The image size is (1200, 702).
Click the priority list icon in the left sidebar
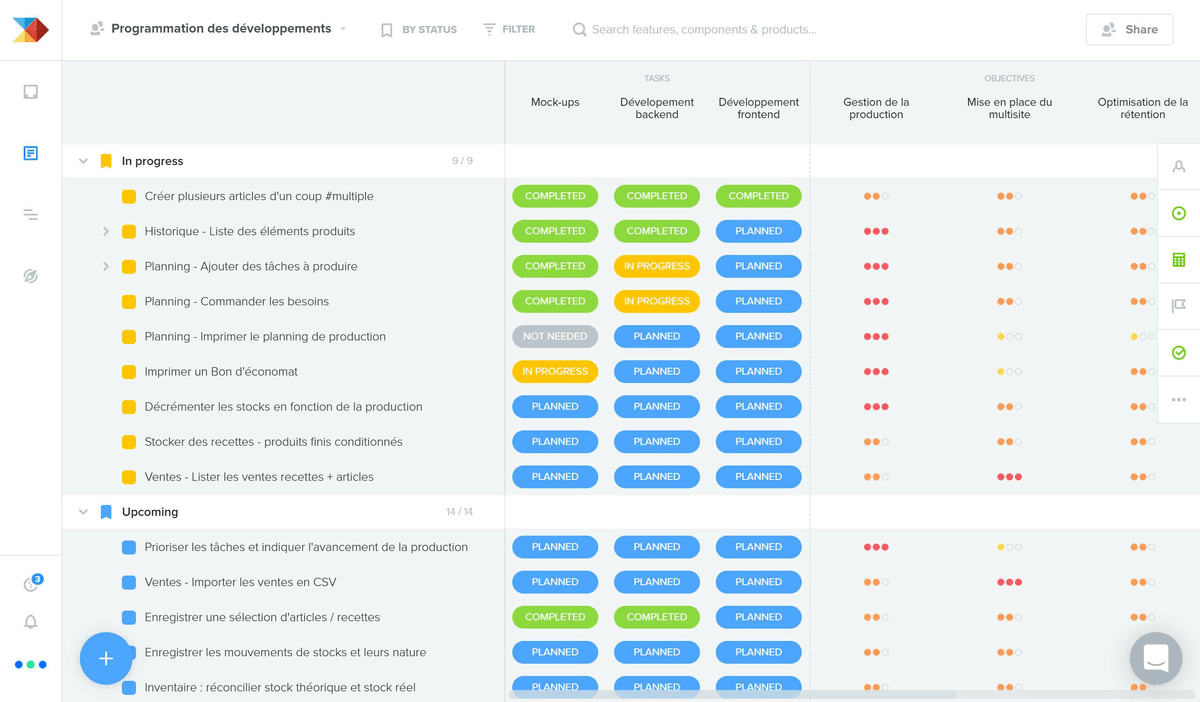[x=30, y=214]
